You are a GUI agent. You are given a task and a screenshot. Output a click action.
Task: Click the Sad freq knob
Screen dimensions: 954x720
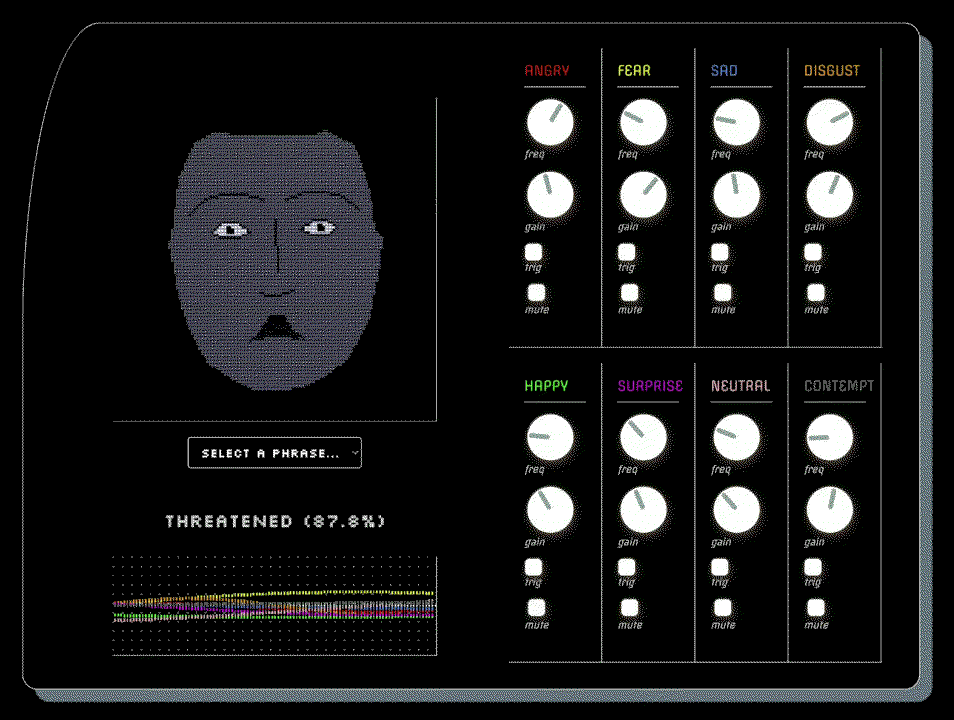[736, 122]
